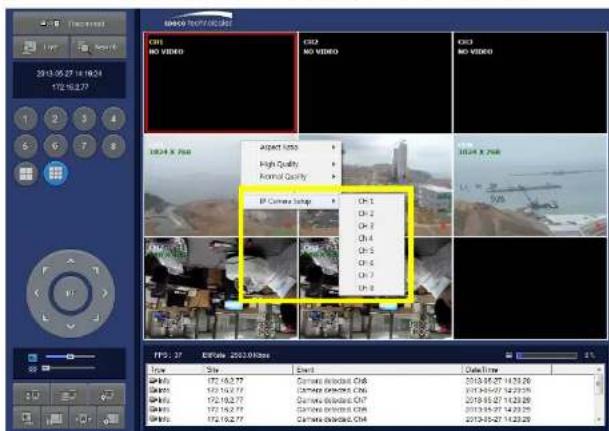
Task: Select channel 5 round button
Action: pos(26,146)
